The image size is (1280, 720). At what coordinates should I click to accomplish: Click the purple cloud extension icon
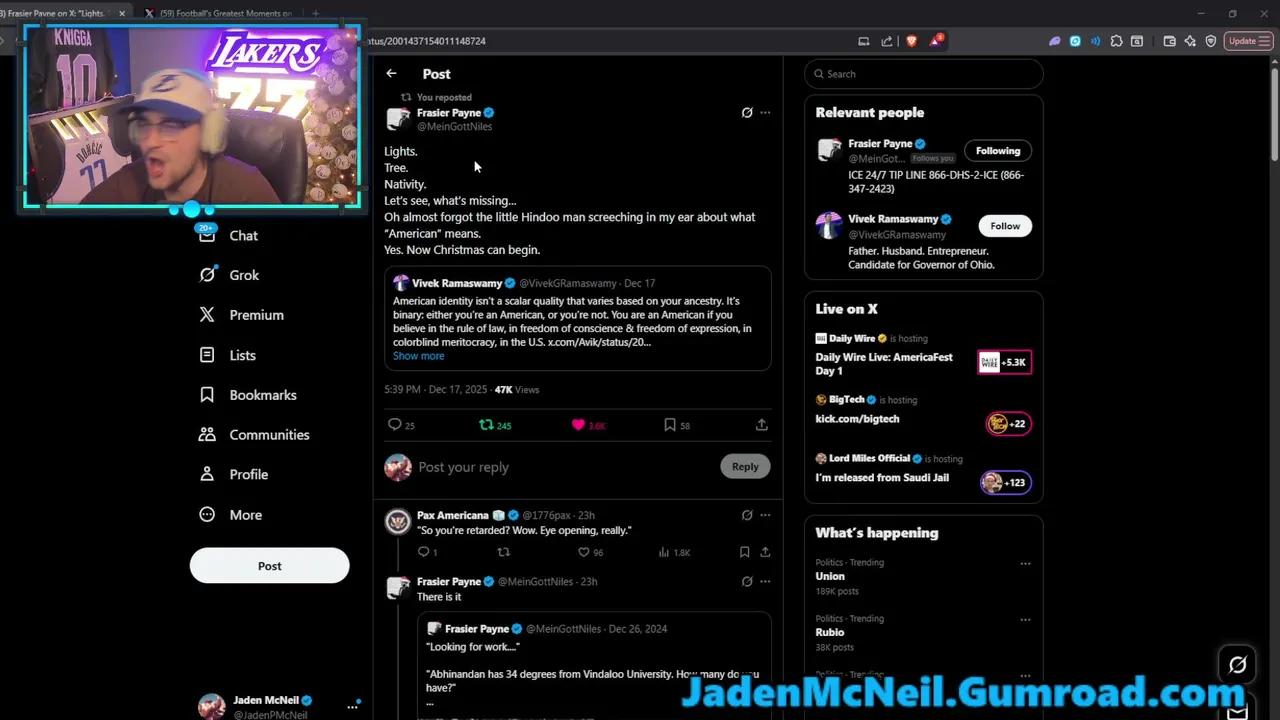point(1054,41)
